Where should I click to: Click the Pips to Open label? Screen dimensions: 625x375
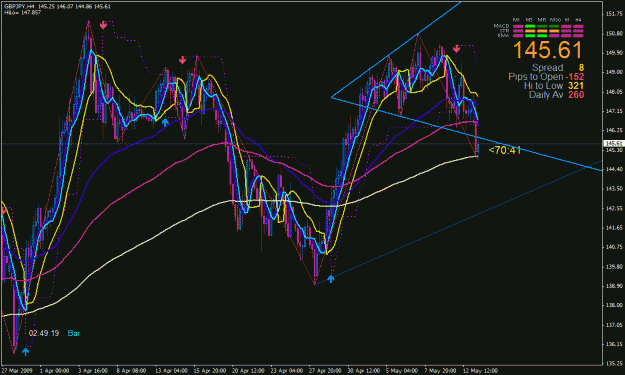coord(536,77)
